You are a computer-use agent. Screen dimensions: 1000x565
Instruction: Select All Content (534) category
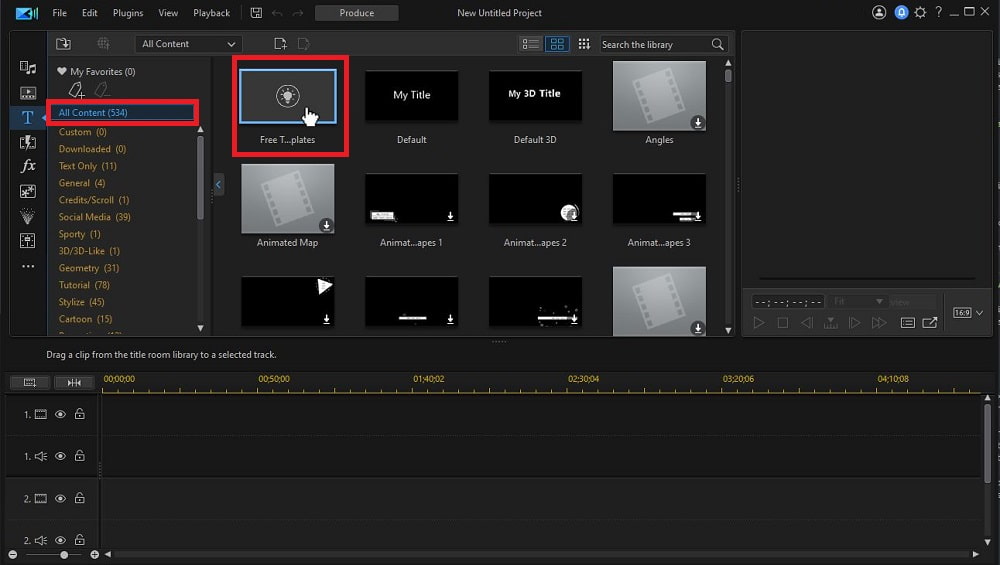pos(122,112)
